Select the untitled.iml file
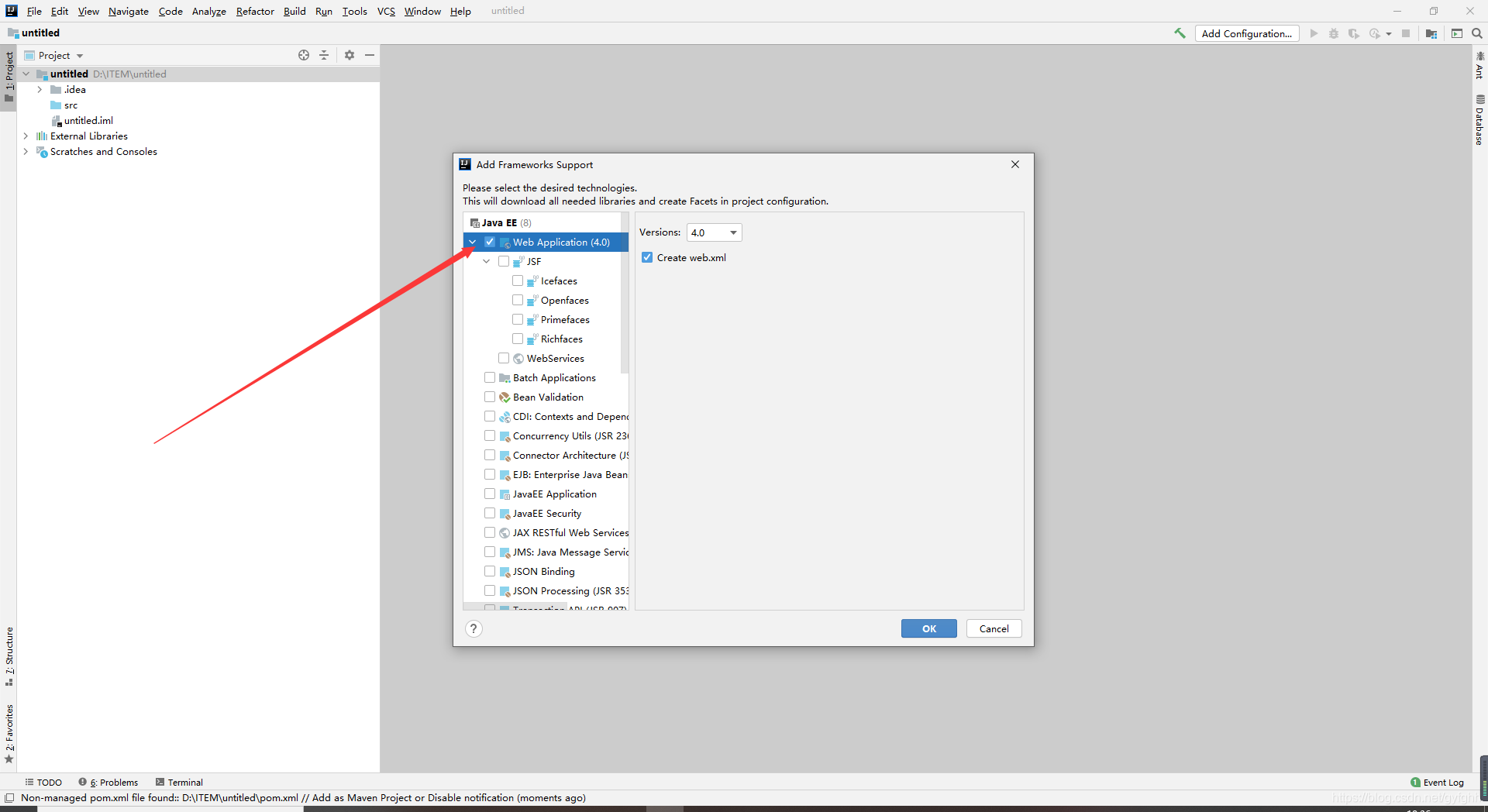The image size is (1488, 812). [x=88, y=121]
